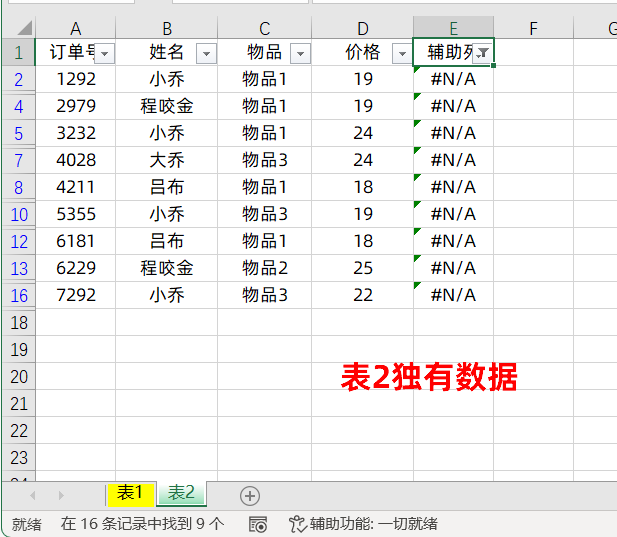Click cell containing order 4211
The image size is (617, 537).
tap(76, 187)
